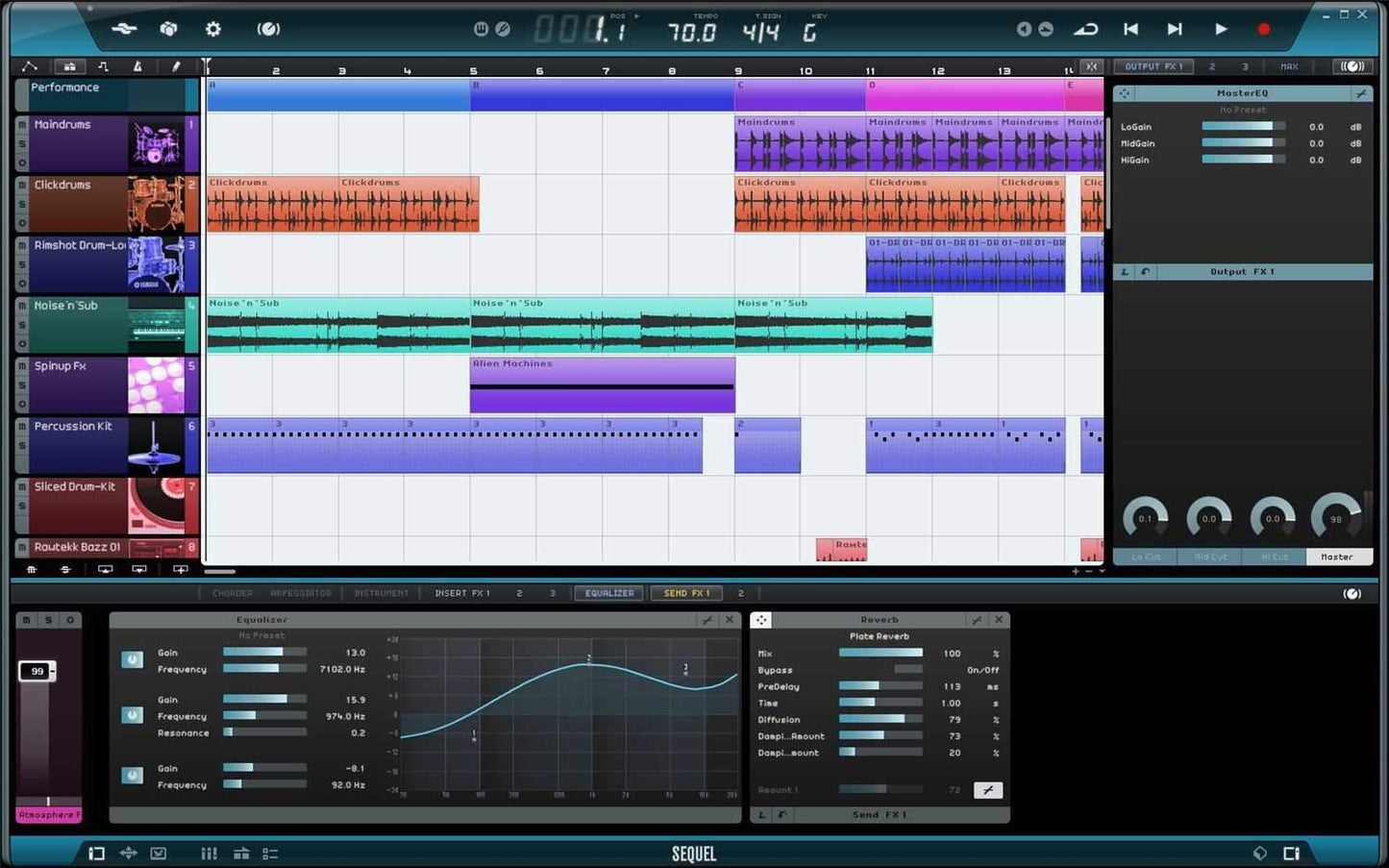1389x868 pixels.
Task: Click the Atmosphere channel label
Action: tap(49, 815)
